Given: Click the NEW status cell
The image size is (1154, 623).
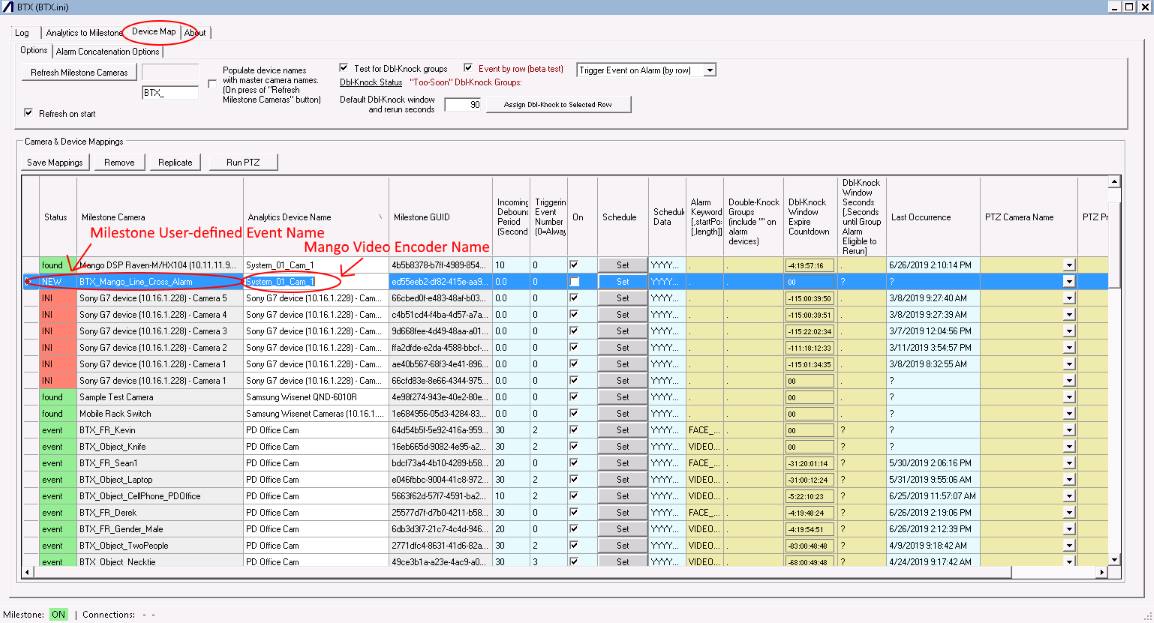Looking at the screenshot, I should 57,281.
